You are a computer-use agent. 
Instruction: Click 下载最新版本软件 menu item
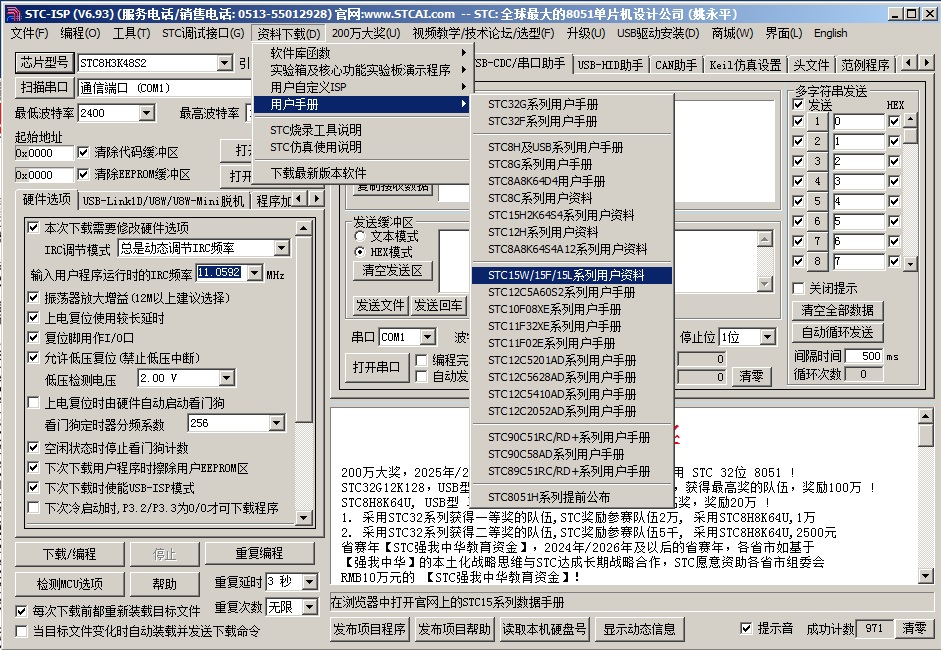[360, 173]
